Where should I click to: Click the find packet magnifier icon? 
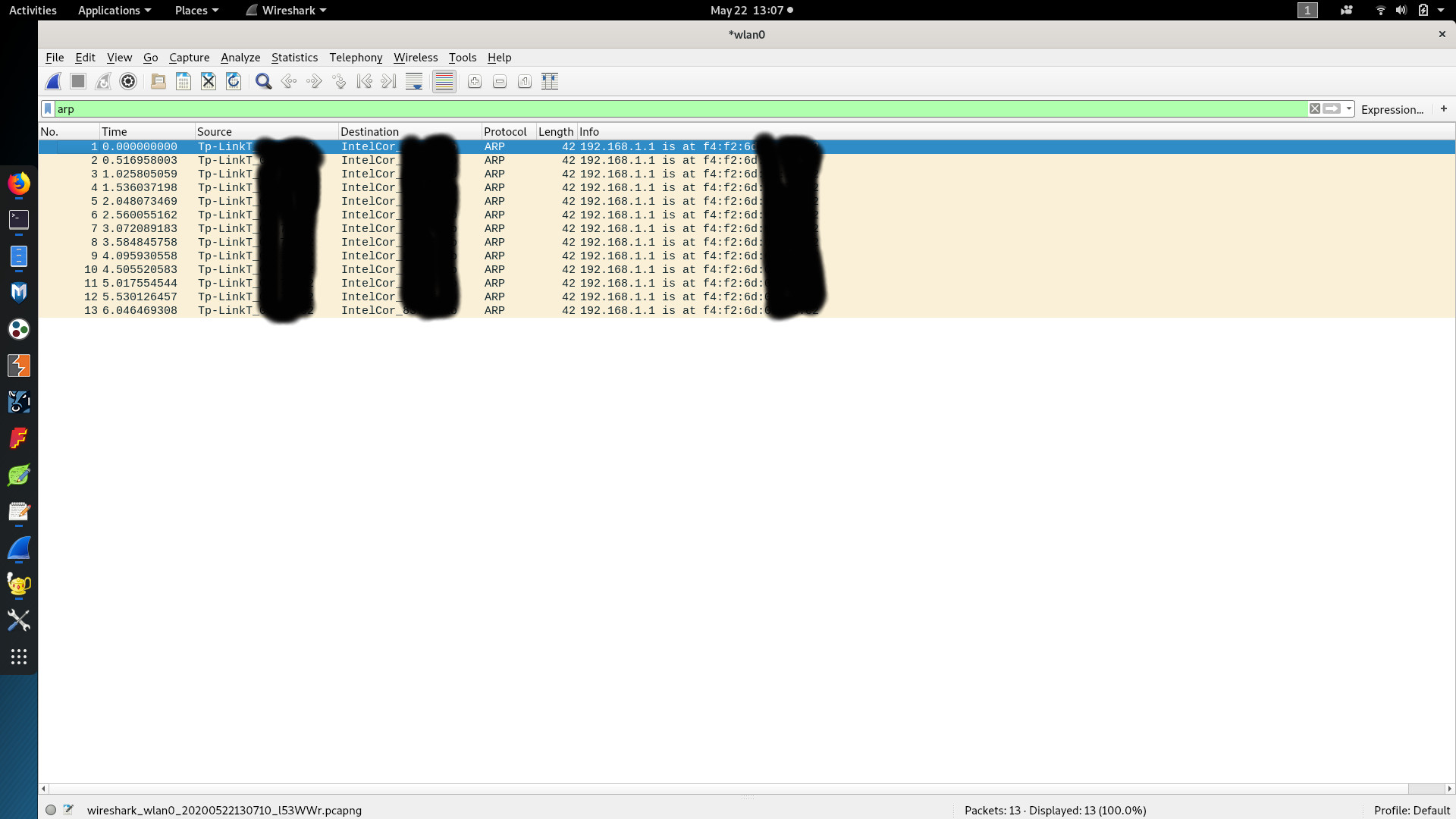point(263,81)
